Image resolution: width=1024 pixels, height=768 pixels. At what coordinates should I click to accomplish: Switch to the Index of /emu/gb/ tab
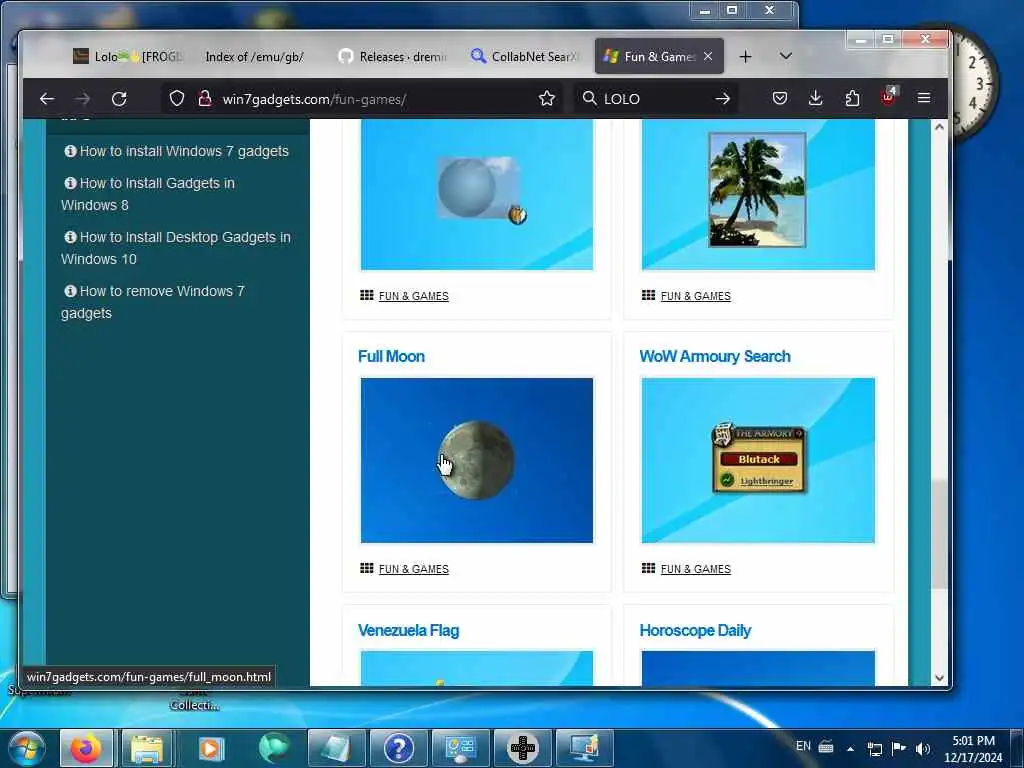(254, 57)
